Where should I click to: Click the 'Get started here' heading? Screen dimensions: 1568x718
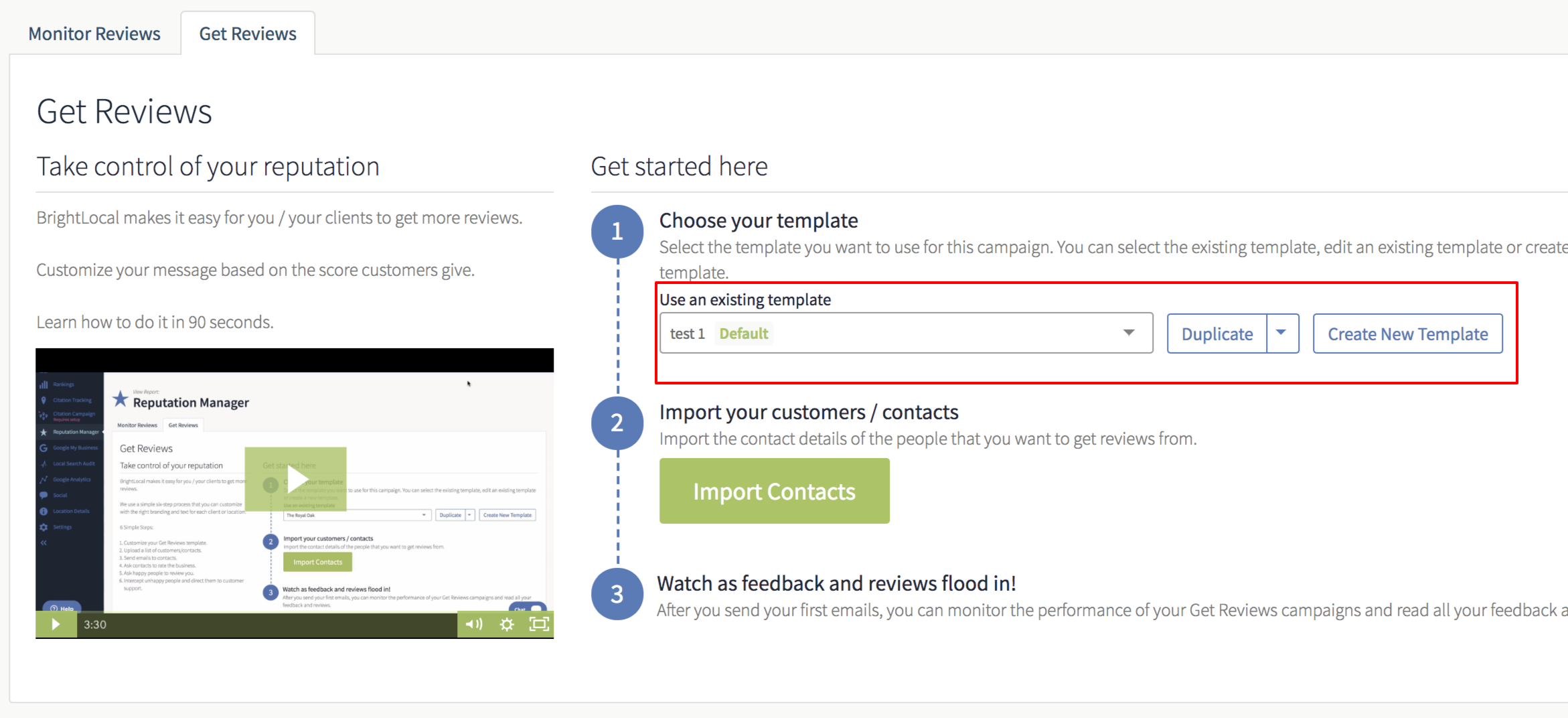pos(679,166)
